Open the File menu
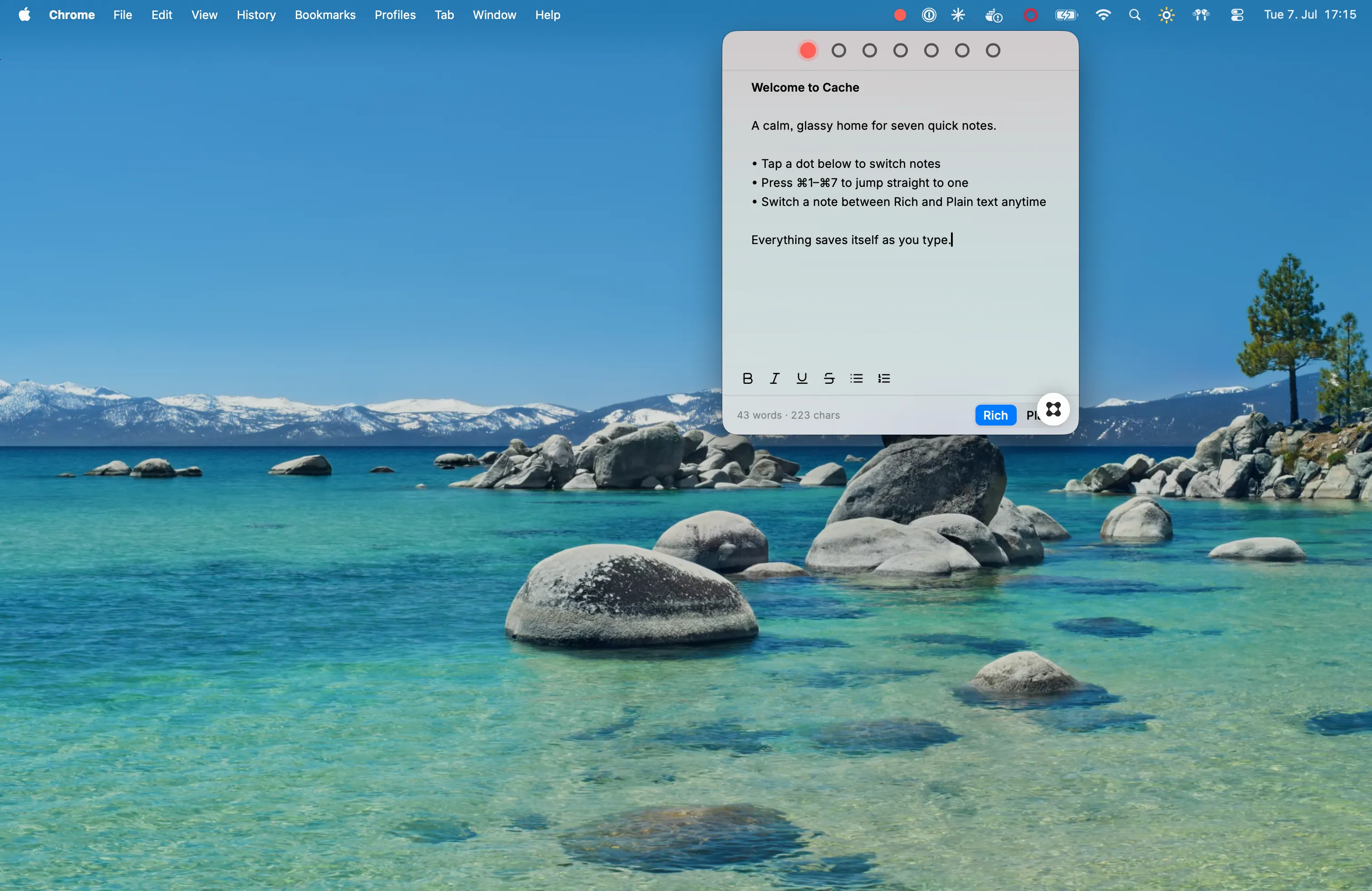Image resolution: width=1372 pixels, height=891 pixels. point(123,15)
